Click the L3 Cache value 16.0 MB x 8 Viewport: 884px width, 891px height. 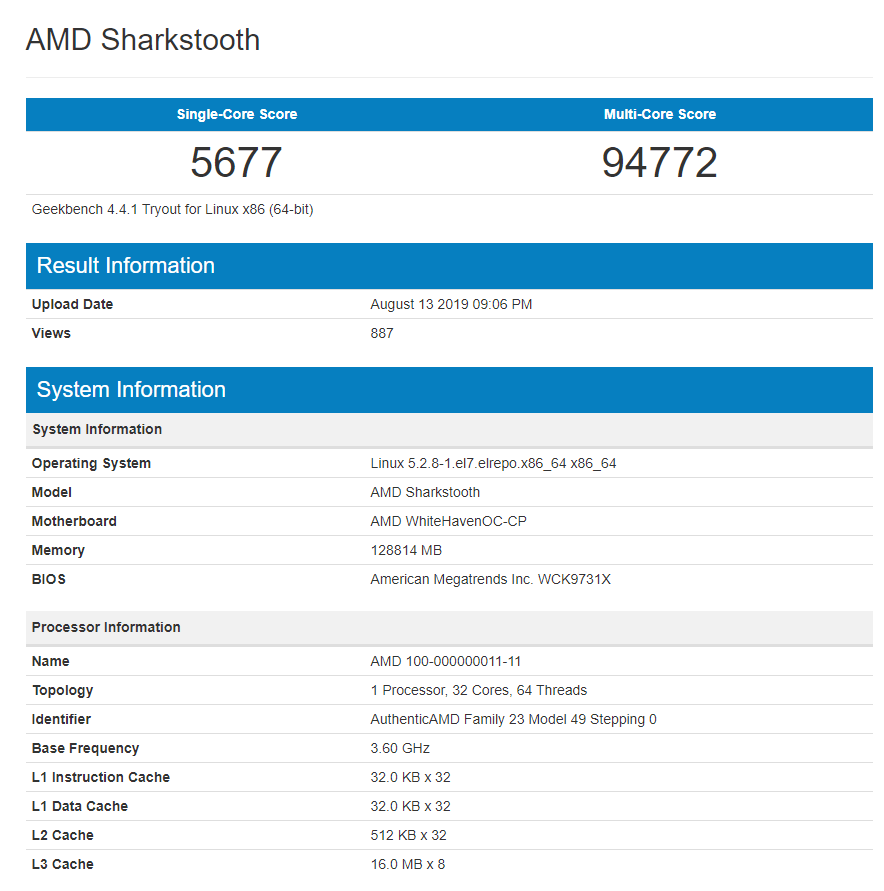[410, 865]
